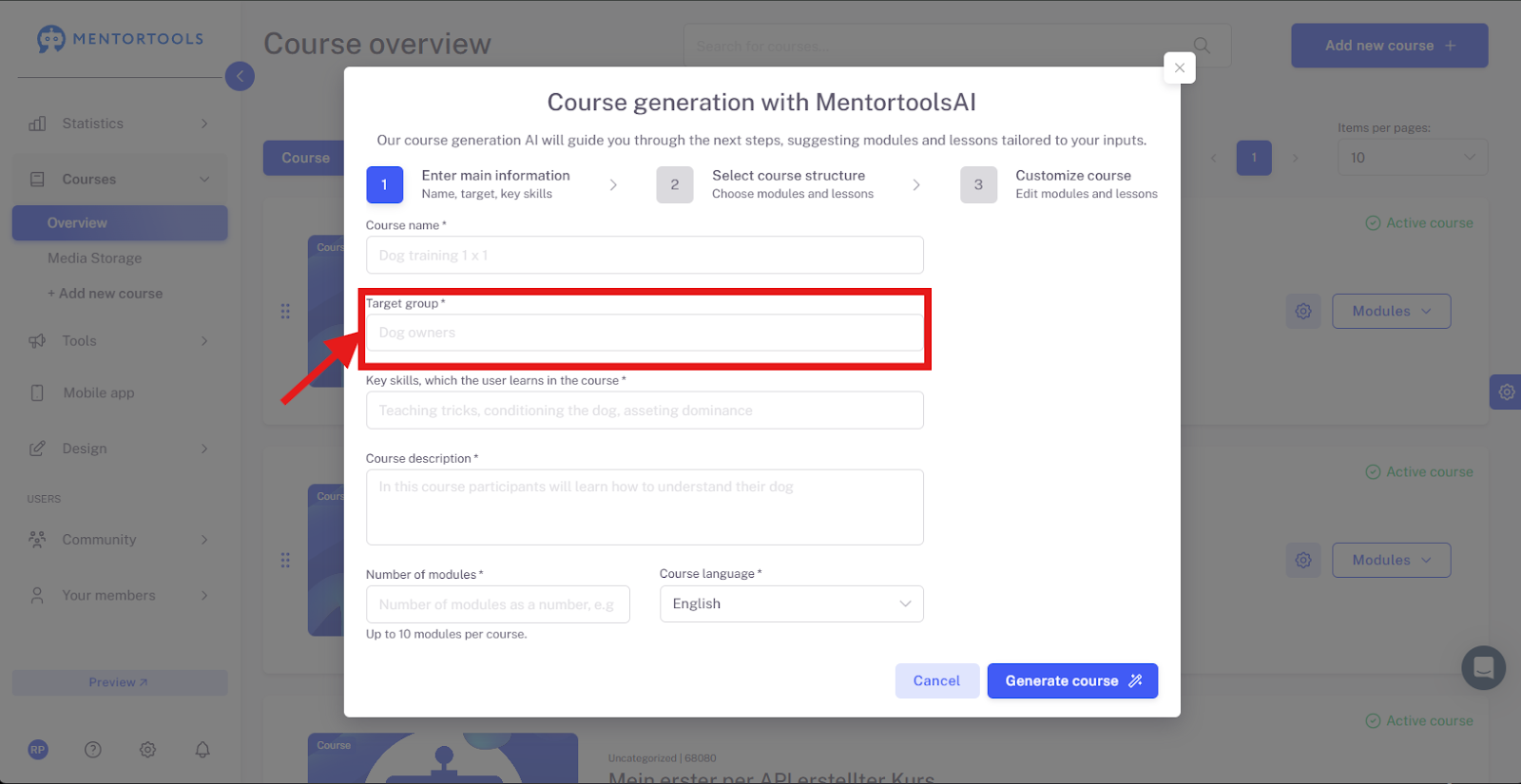This screenshot has height=784, width=1521.
Task: Click the third Active course status
Action: [1419, 721]
